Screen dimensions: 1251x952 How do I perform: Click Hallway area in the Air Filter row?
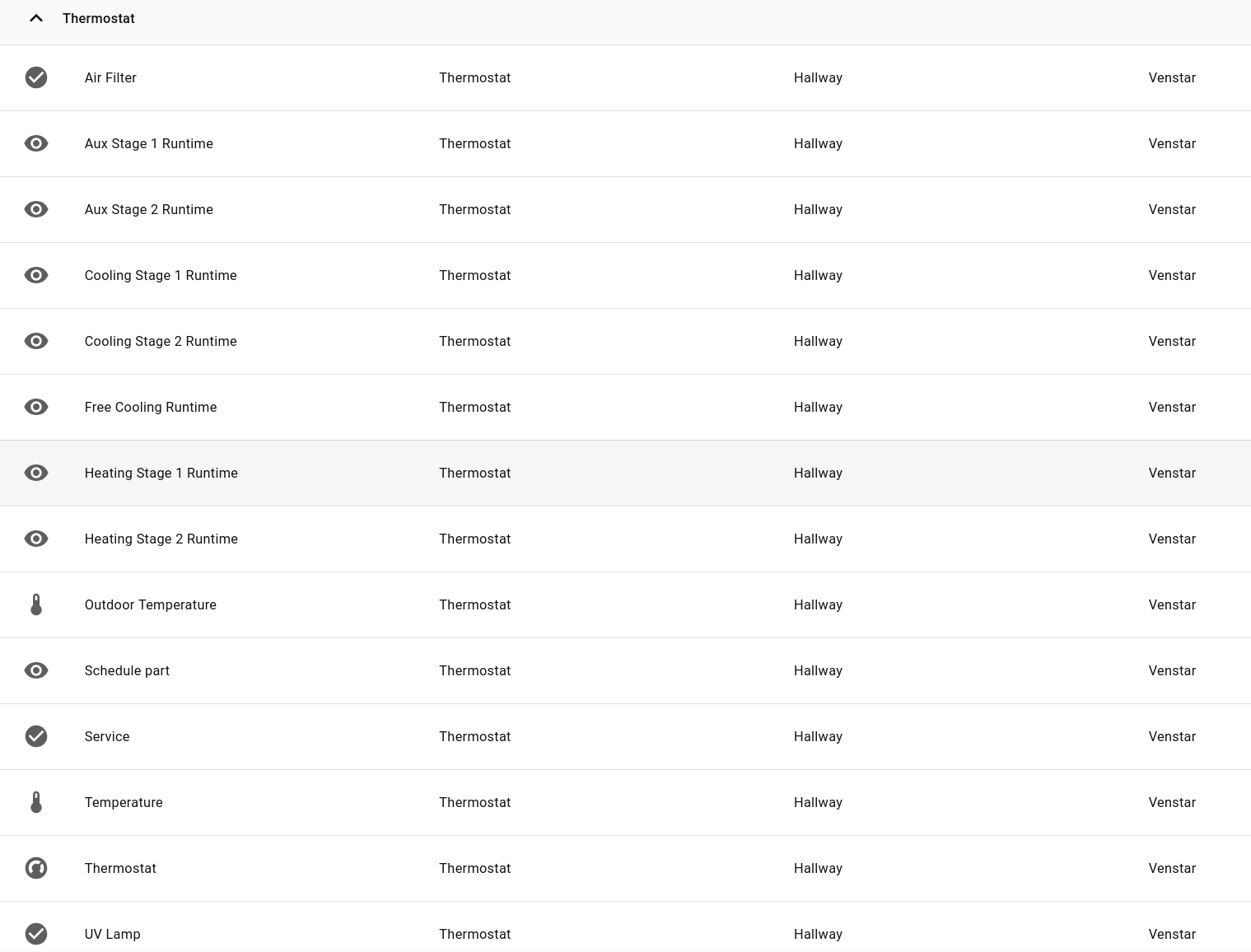(818, 77)
